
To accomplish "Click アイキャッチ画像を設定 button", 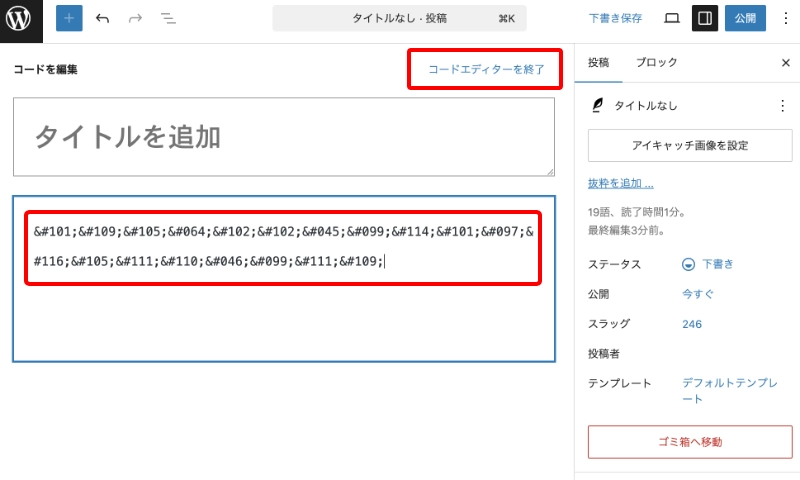I will pos(690,145).
